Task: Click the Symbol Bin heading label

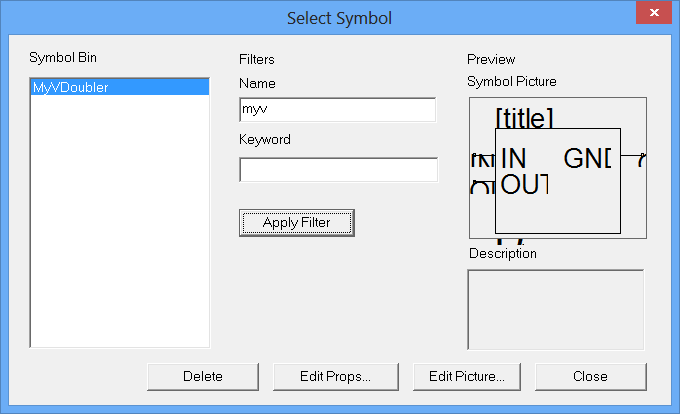Action: [62, 55]
